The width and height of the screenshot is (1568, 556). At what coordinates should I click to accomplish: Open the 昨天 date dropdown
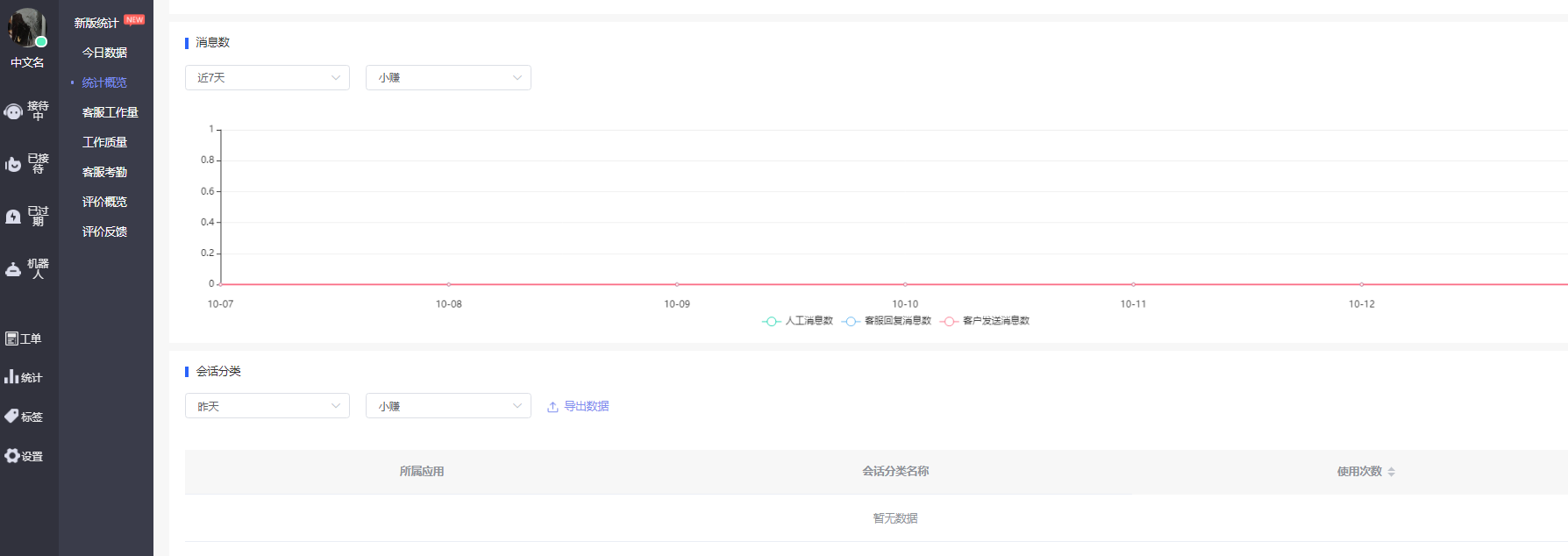(x=267, y=406)
